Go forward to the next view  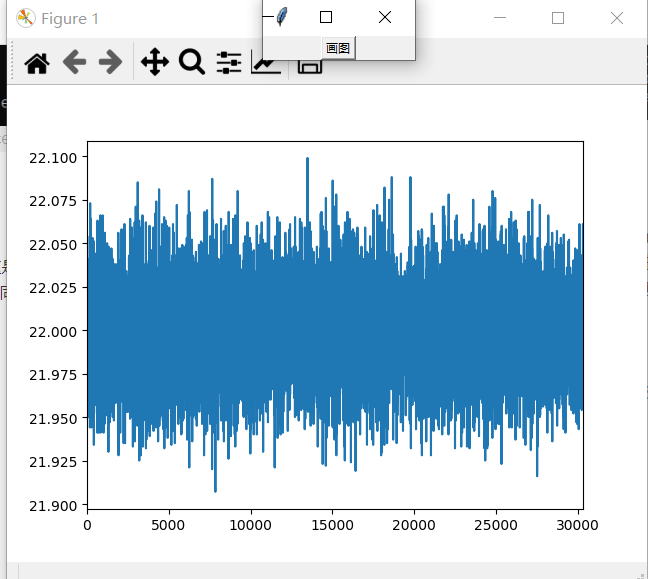coord(110,62)
